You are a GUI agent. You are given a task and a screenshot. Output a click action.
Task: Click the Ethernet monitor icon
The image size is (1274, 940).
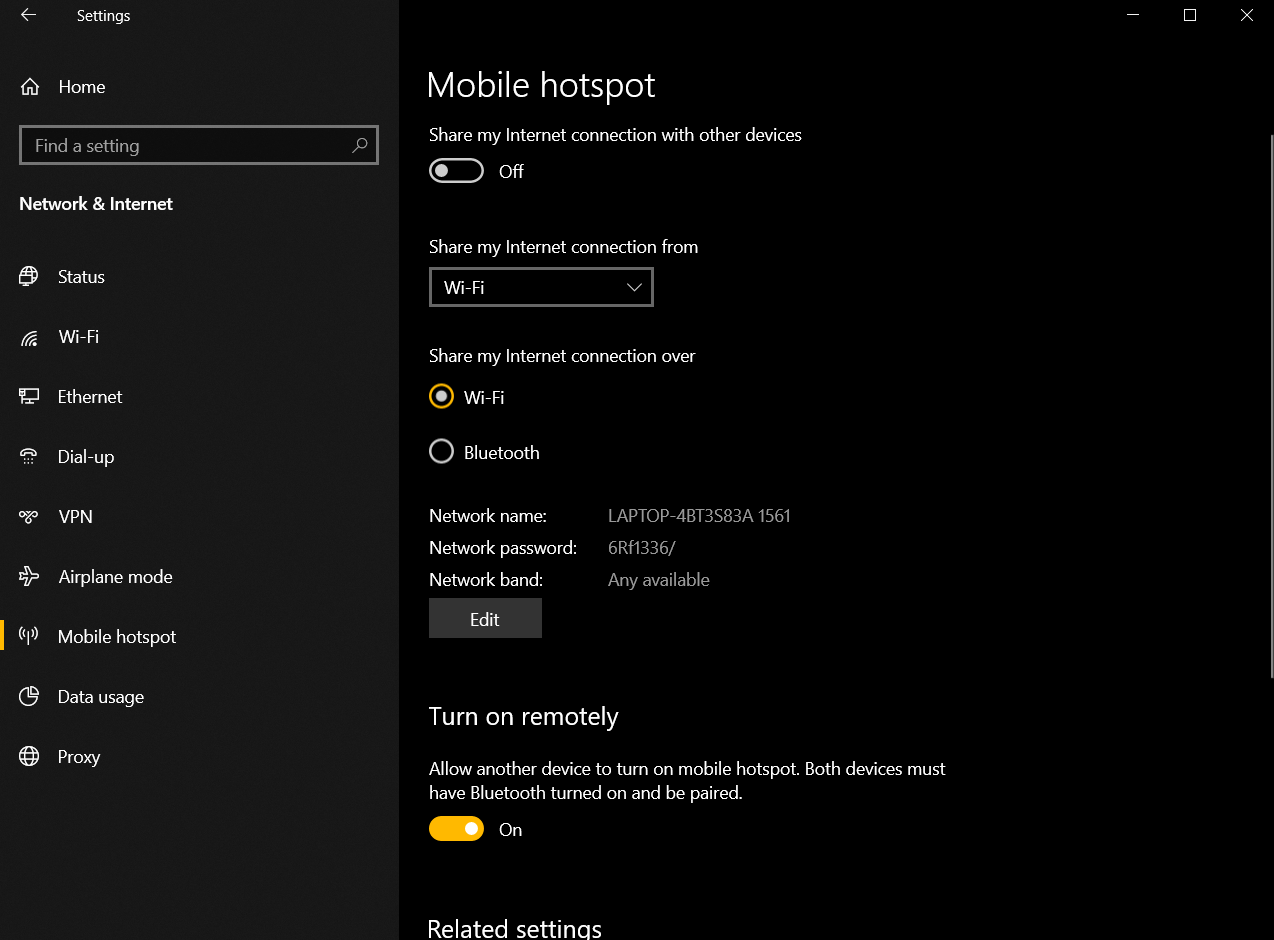pos(29,397)
